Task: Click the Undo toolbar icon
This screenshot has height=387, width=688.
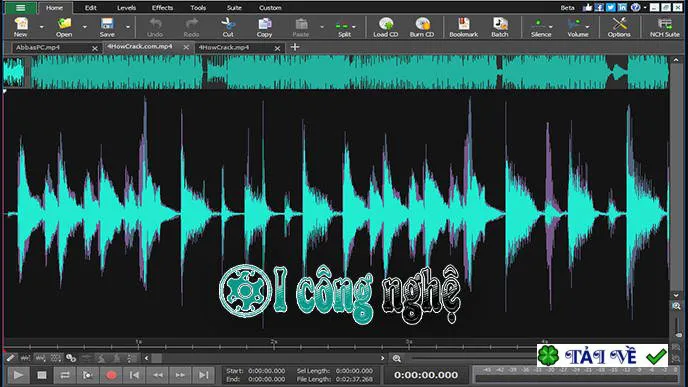Action: [155, 27]
